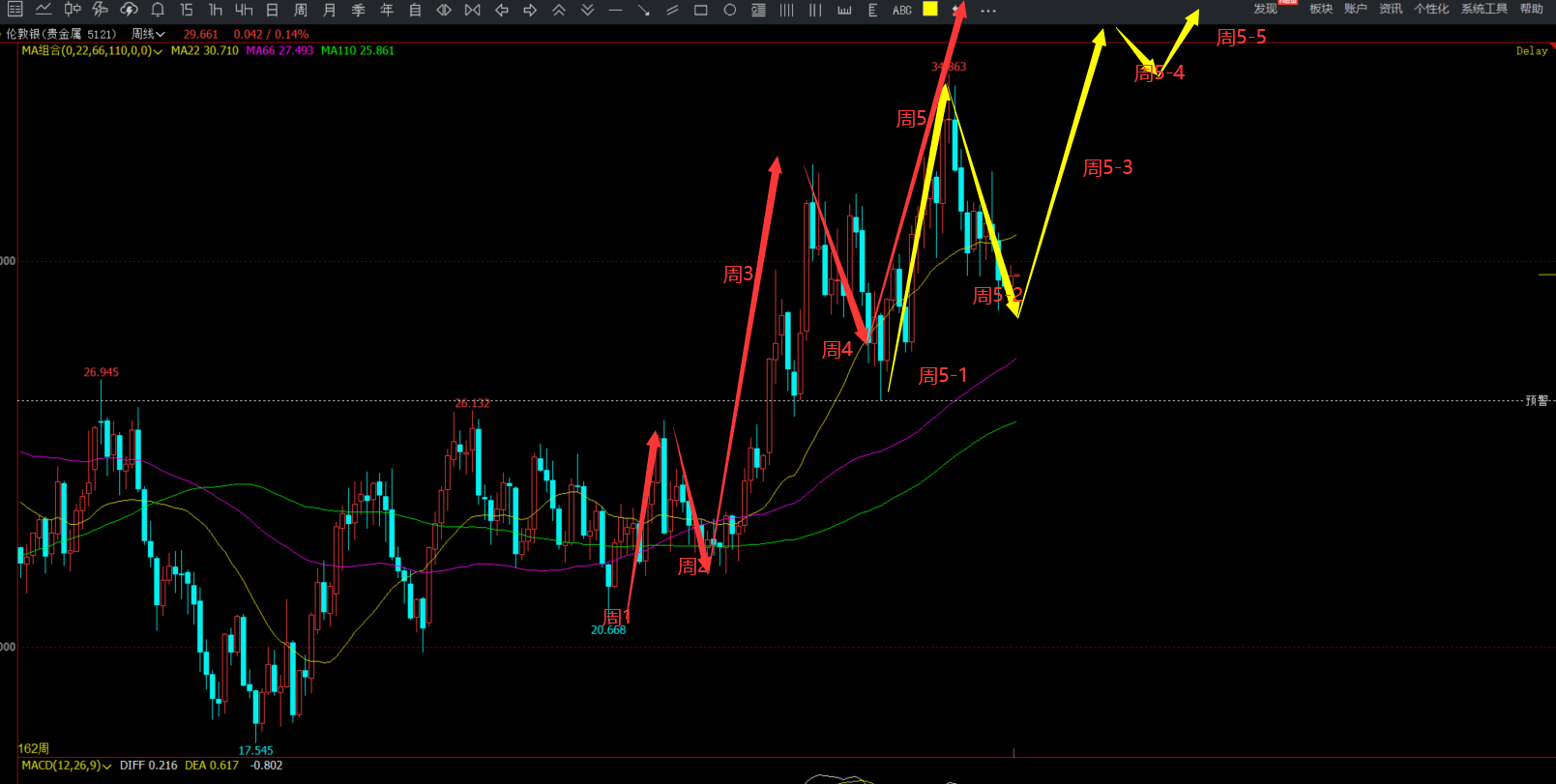1556x784 pixels.
Task: Select the candlestick chart icon
Action: [73, 10]
